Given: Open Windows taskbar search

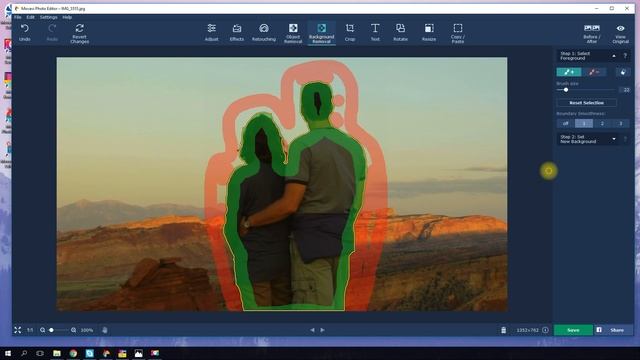Looking at the screenshot, I should point(24,353).
